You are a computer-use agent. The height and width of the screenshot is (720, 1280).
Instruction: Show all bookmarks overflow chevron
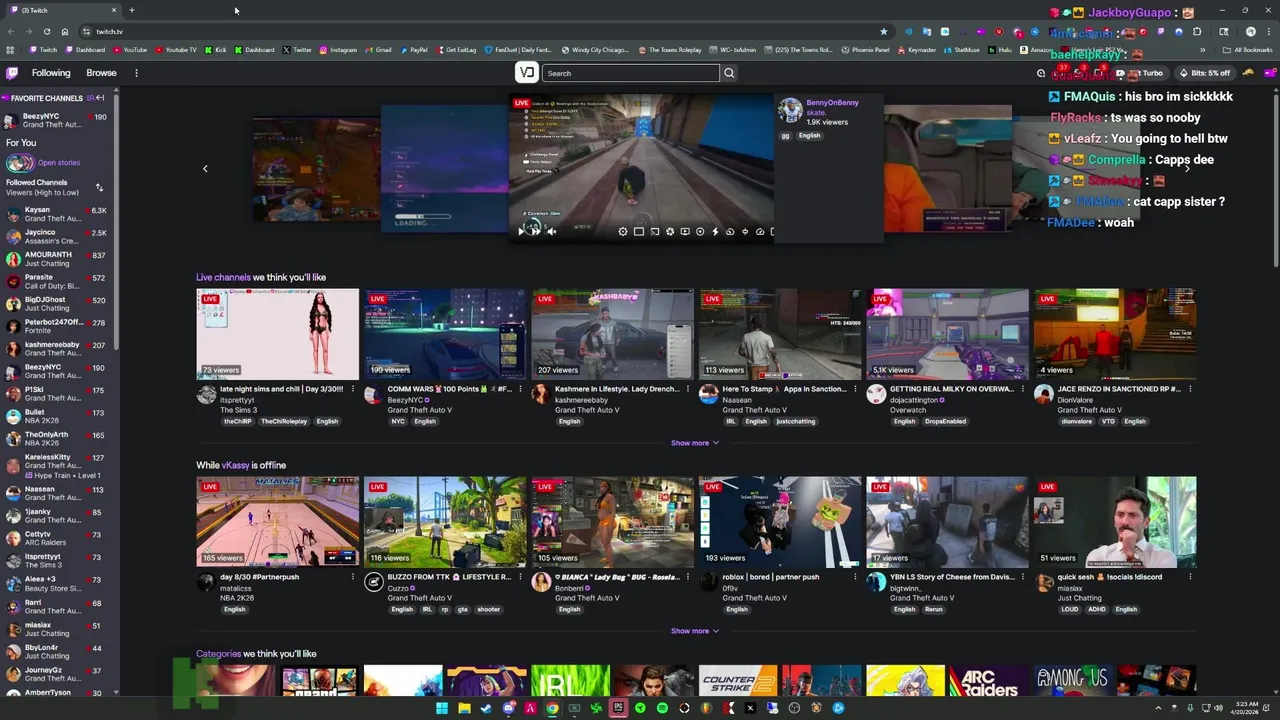point(1203,50)
